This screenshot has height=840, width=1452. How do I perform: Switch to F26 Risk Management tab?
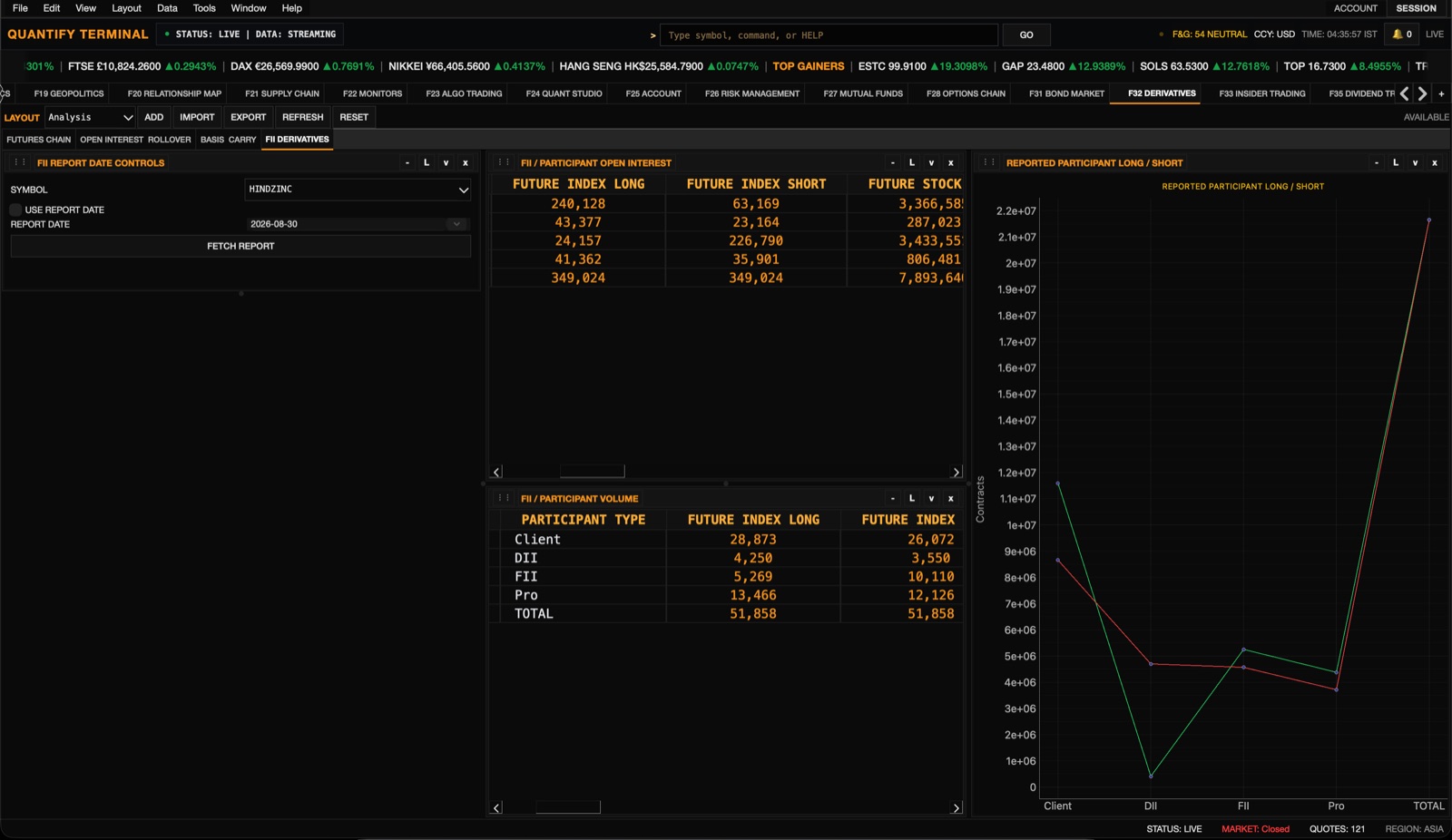[752, 93]
